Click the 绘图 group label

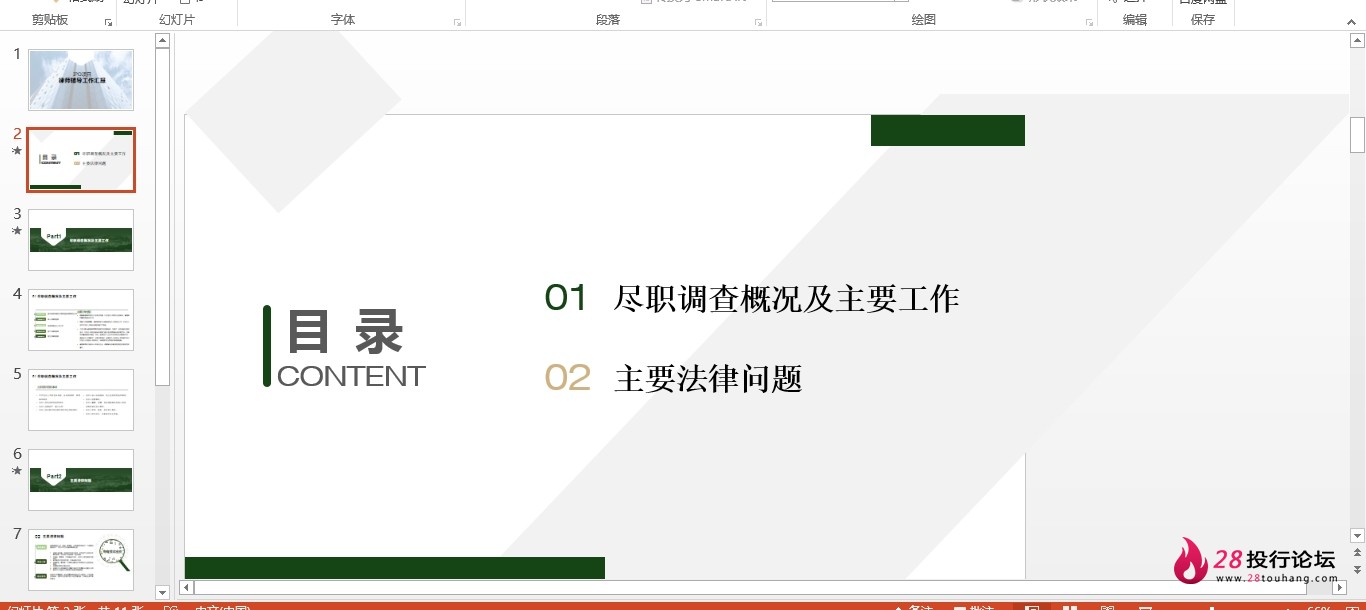tap(924, 20)
